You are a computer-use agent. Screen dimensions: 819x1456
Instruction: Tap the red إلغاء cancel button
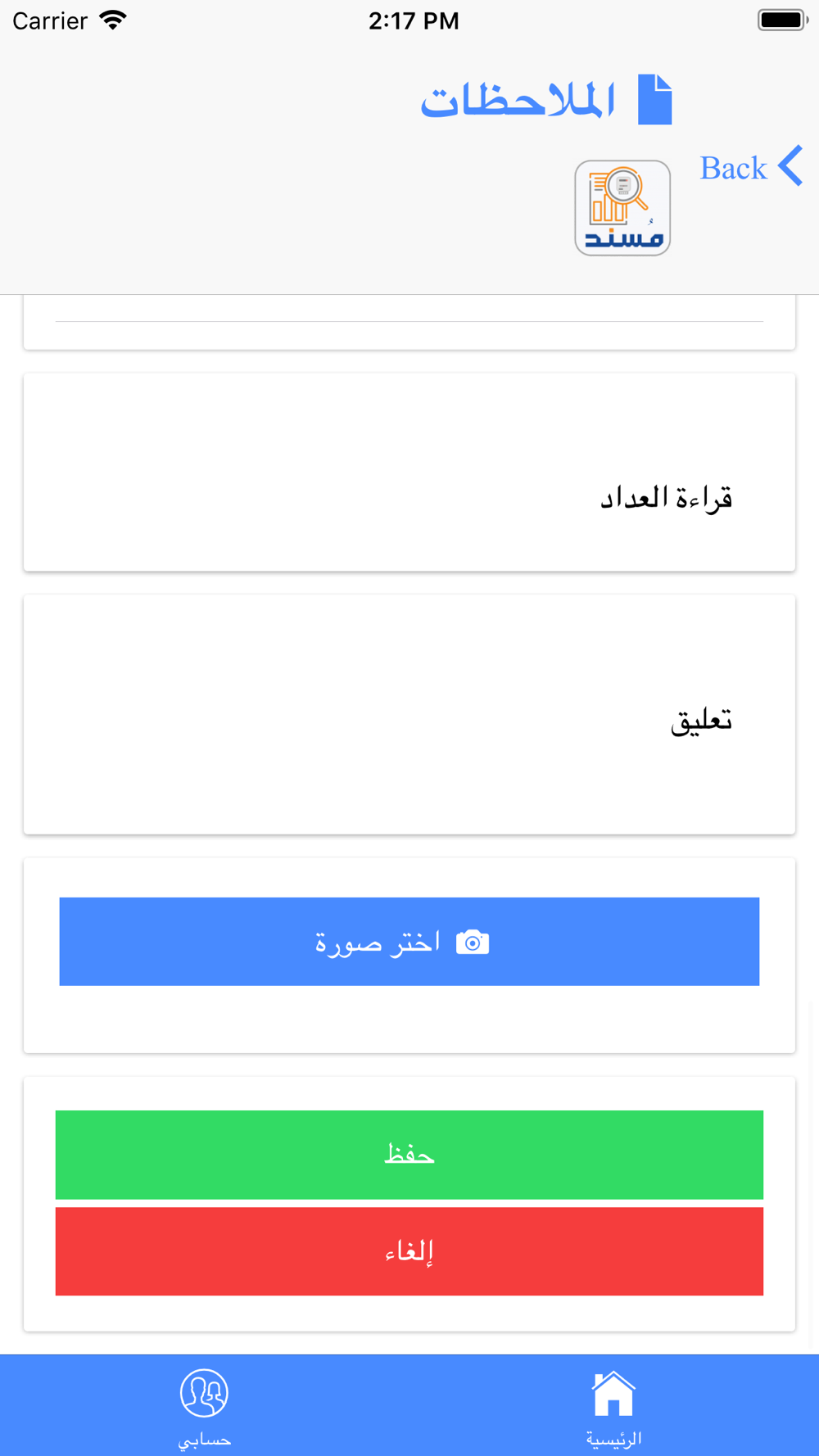click(x=409, y=1251)
